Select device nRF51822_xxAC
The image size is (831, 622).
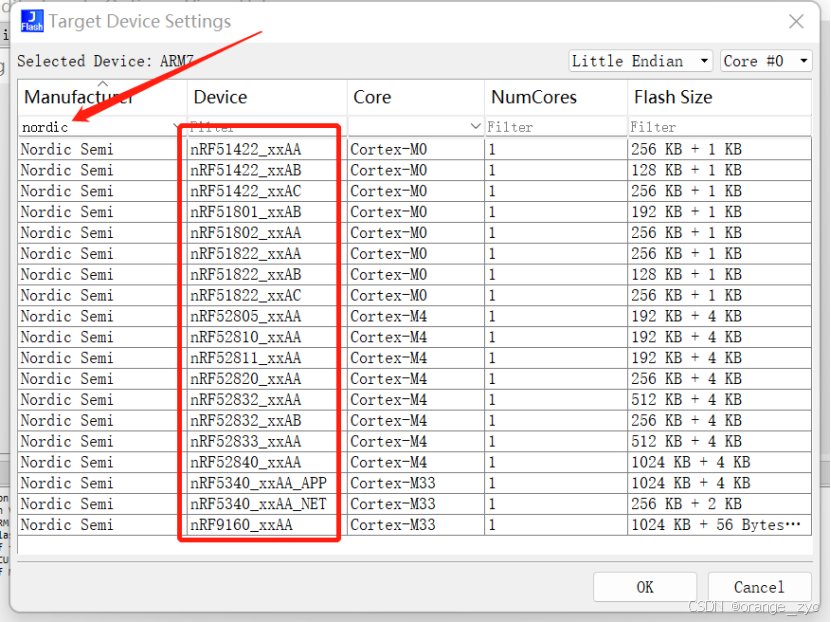245,295
